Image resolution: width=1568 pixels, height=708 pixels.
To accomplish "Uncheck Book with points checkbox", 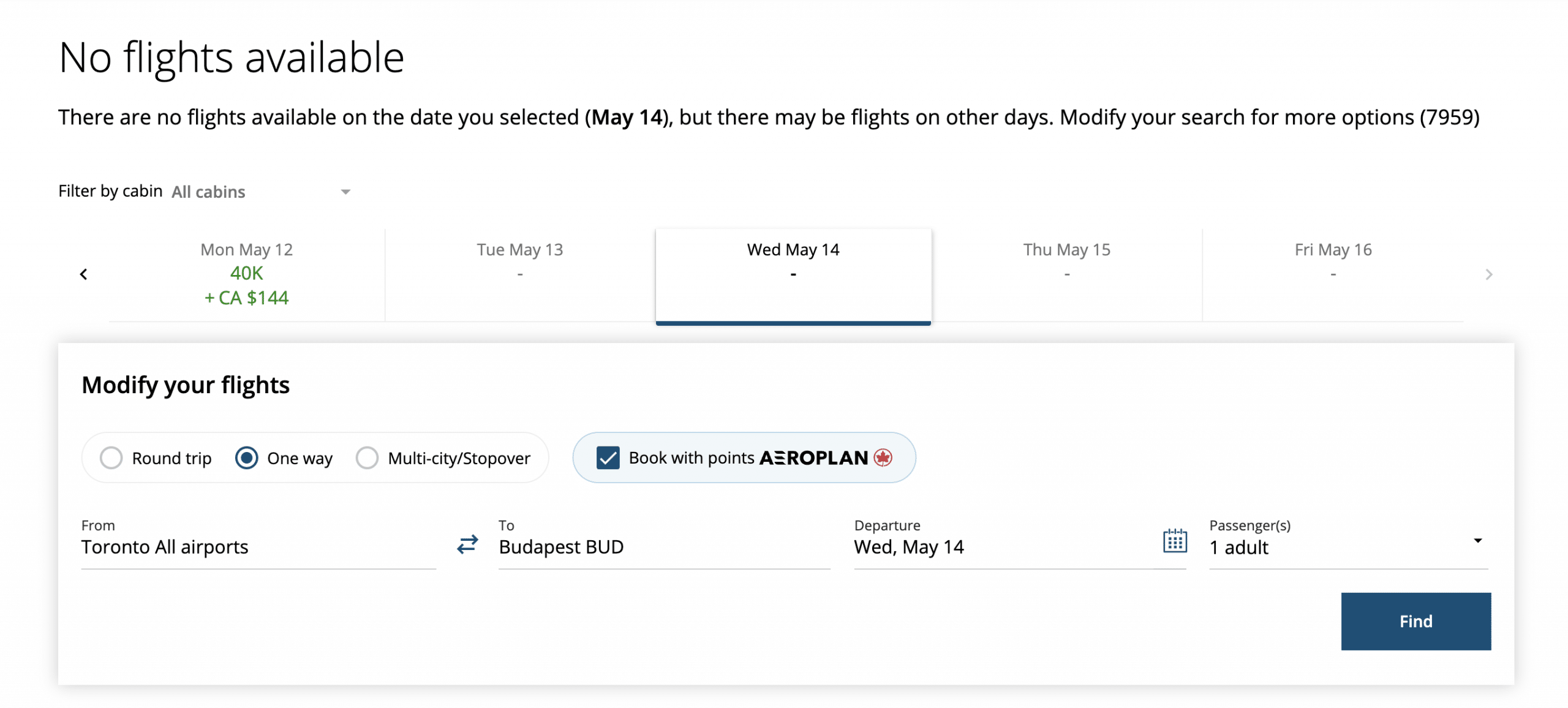I will point(608,458).
